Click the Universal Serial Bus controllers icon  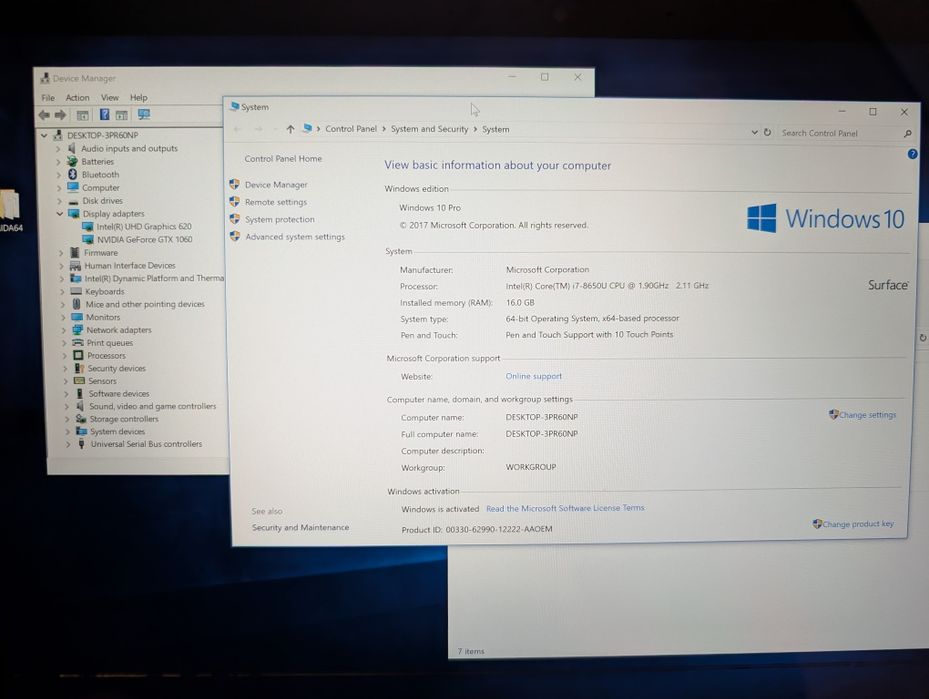pyautogui.click(x=81, y=444)
